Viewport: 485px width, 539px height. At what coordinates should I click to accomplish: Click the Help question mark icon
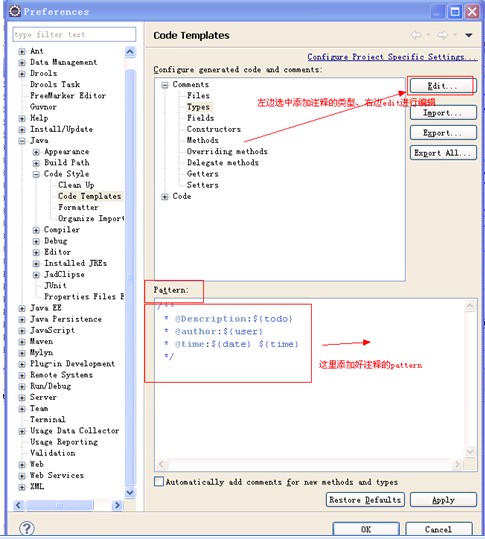click(26, 528)
